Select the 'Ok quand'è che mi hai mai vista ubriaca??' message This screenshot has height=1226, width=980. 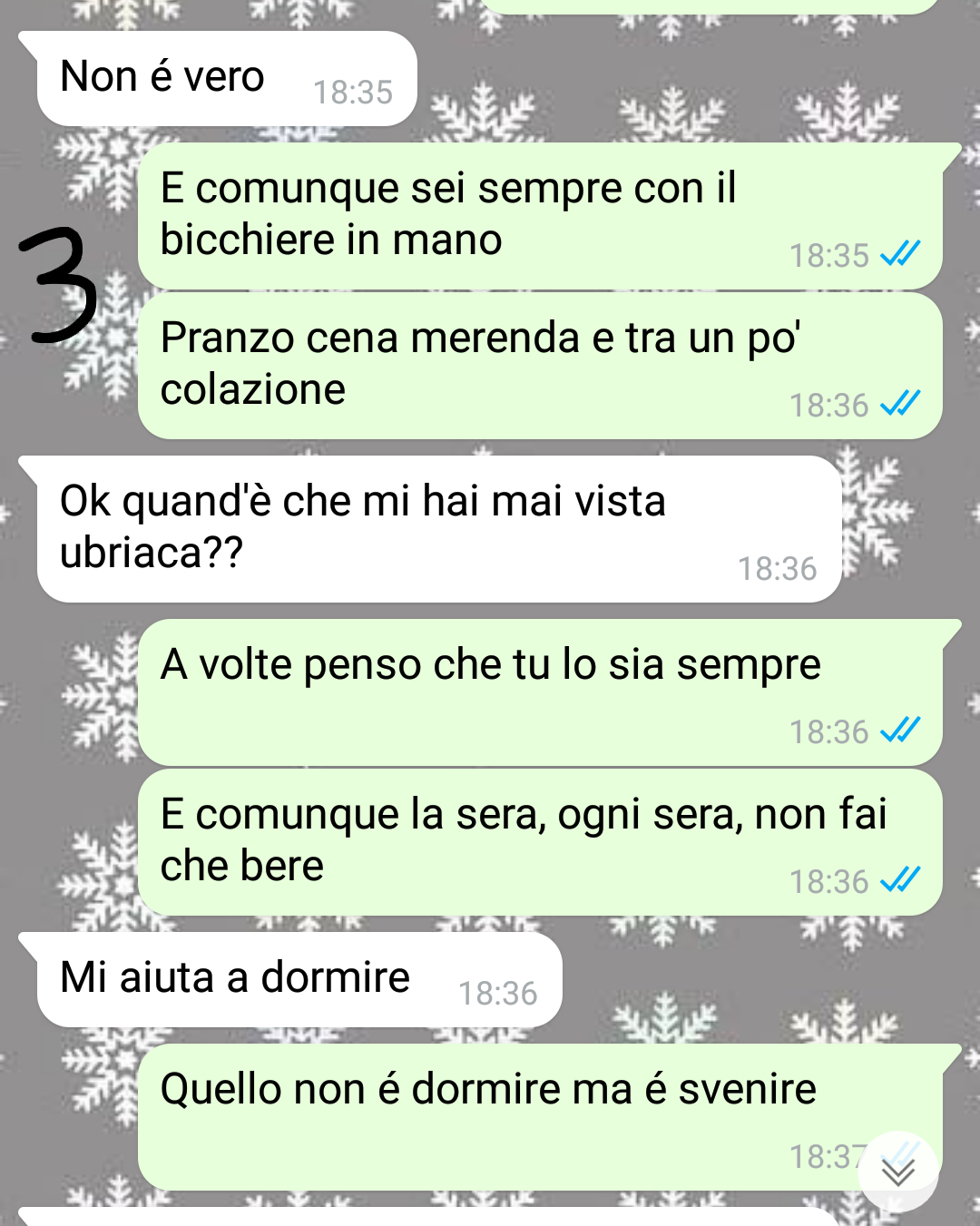click(x=439, y=529)
